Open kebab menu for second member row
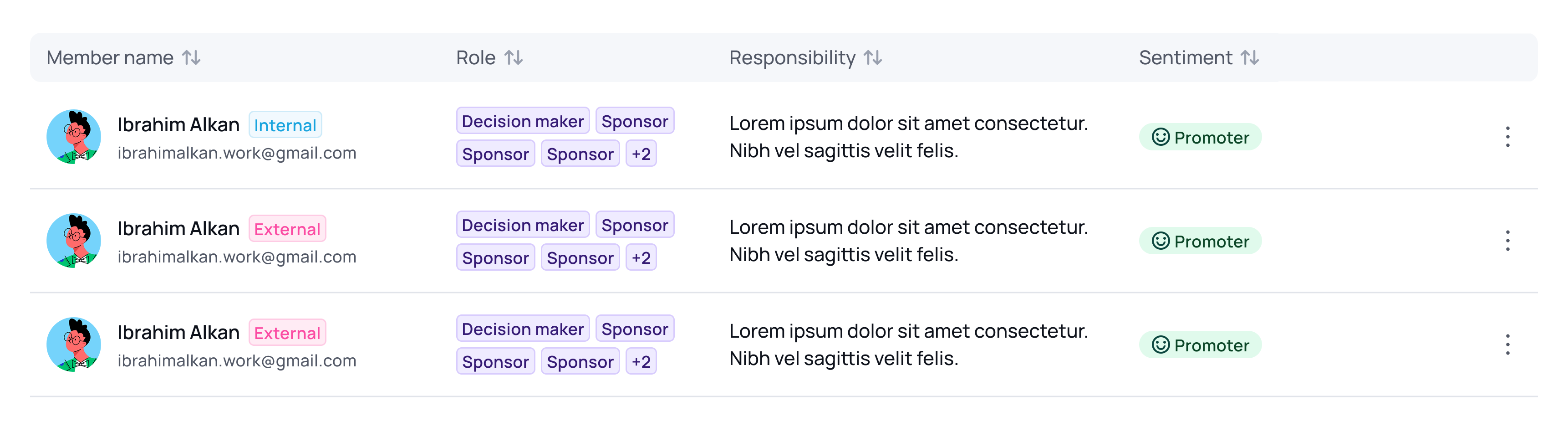Image resolution: width=1568 pixels, height=432 pixels. (x=1507, y=241)
